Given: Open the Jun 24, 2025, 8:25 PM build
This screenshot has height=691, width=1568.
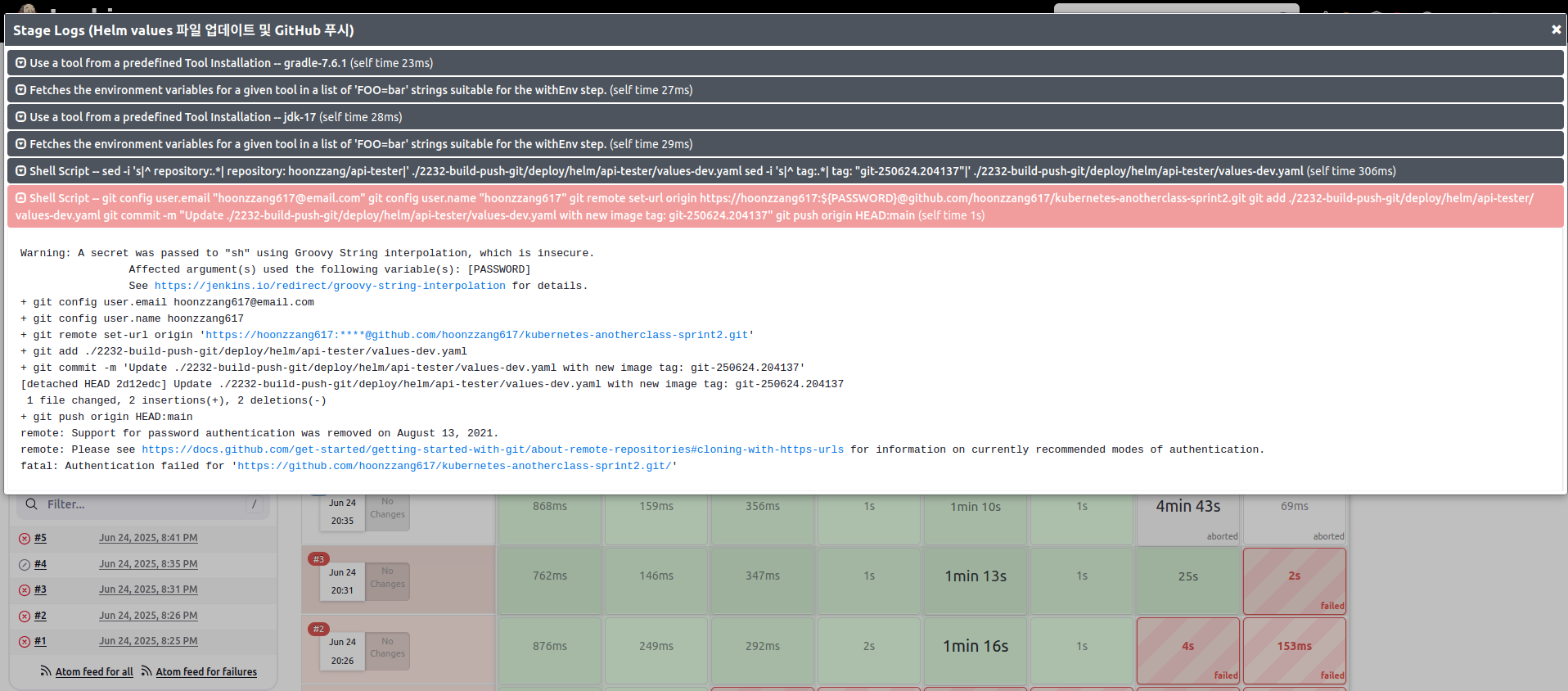Looking at the screenshot, I should (148, 641).
